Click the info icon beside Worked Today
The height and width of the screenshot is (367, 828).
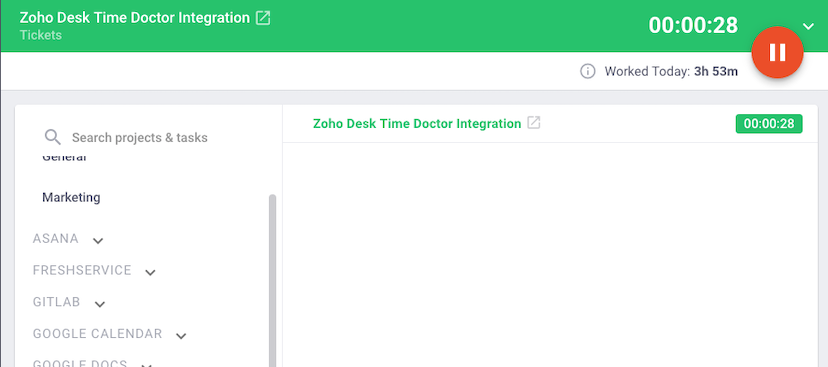point(587,71)
